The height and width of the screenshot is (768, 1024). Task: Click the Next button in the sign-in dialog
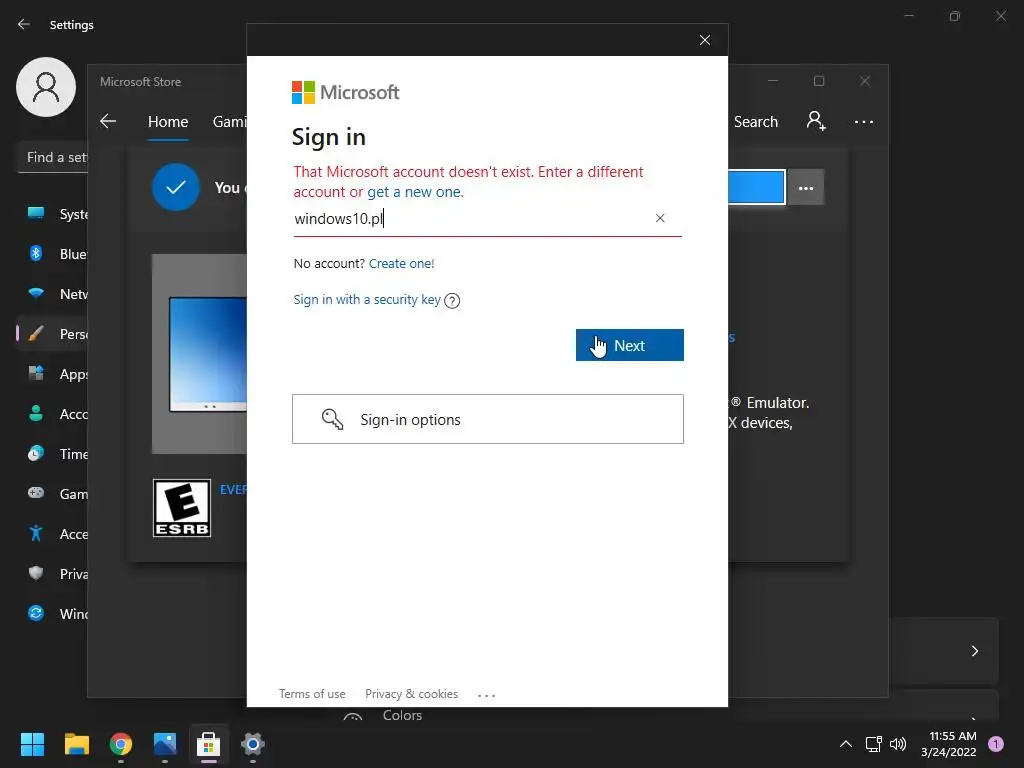630,345
